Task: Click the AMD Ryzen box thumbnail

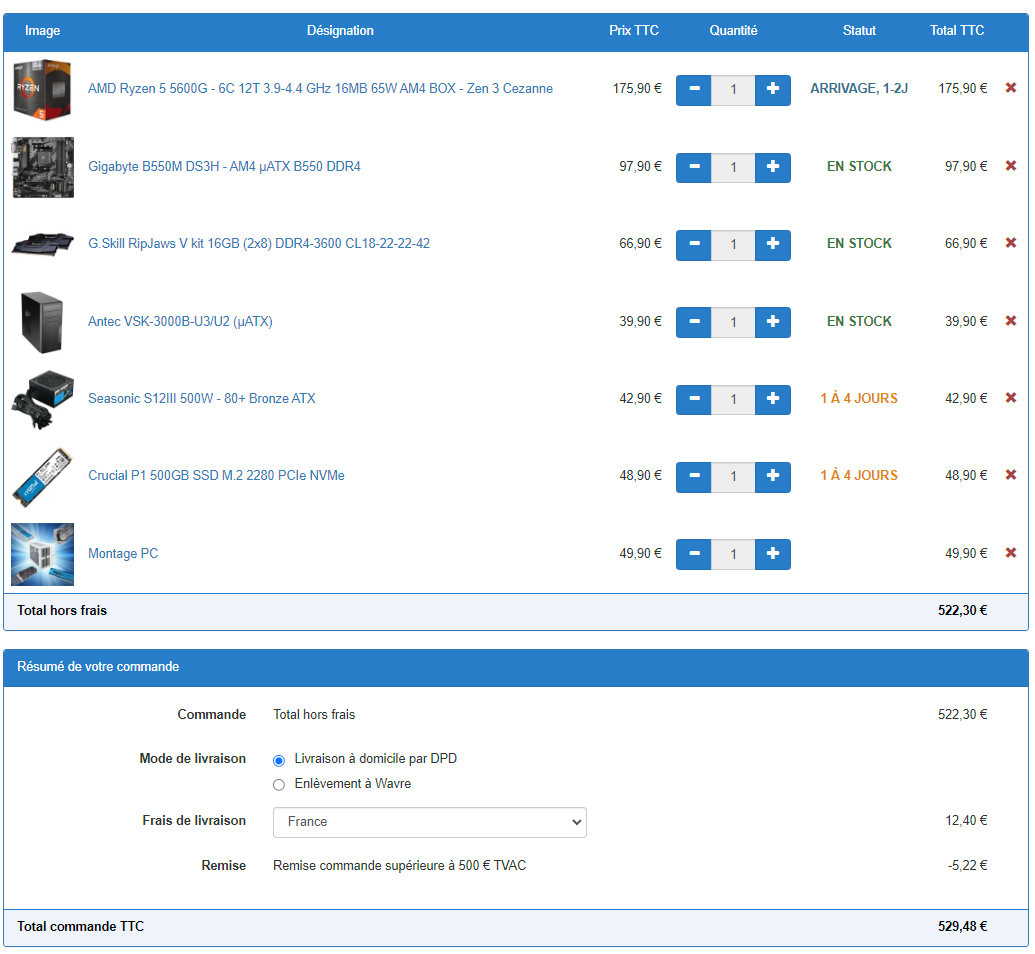Action: [43, 90]
